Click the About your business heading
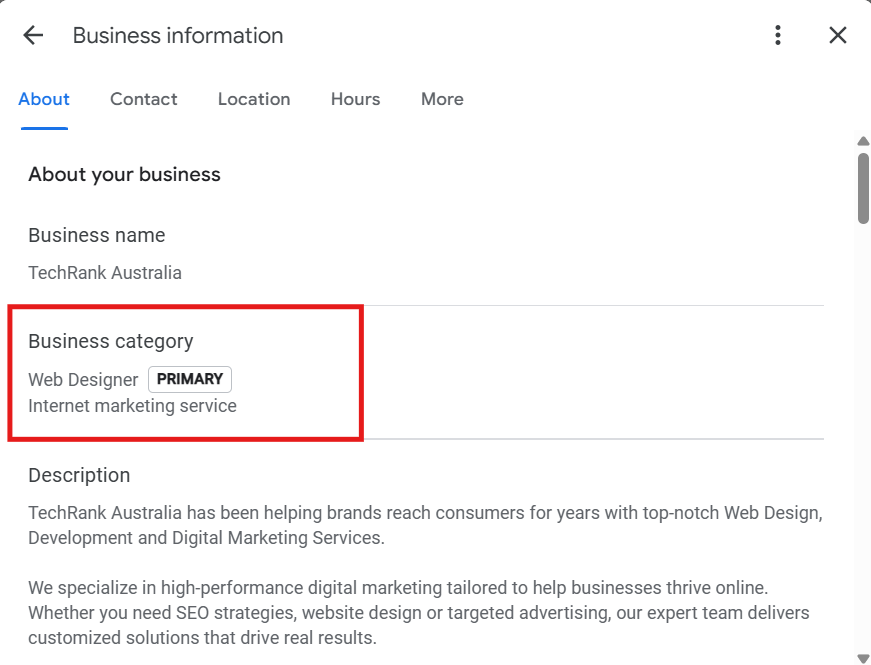Viewport: 871px width, 665px height. coord(124,174)
